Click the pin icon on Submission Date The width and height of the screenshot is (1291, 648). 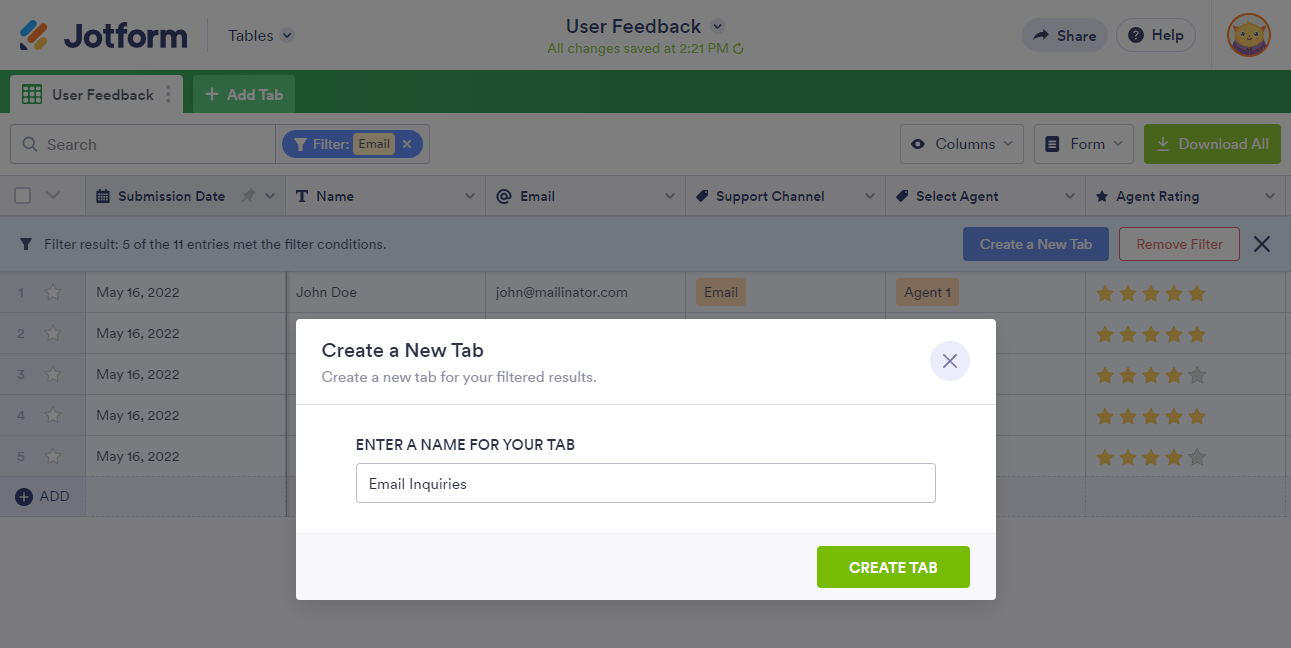click(248, 196)
